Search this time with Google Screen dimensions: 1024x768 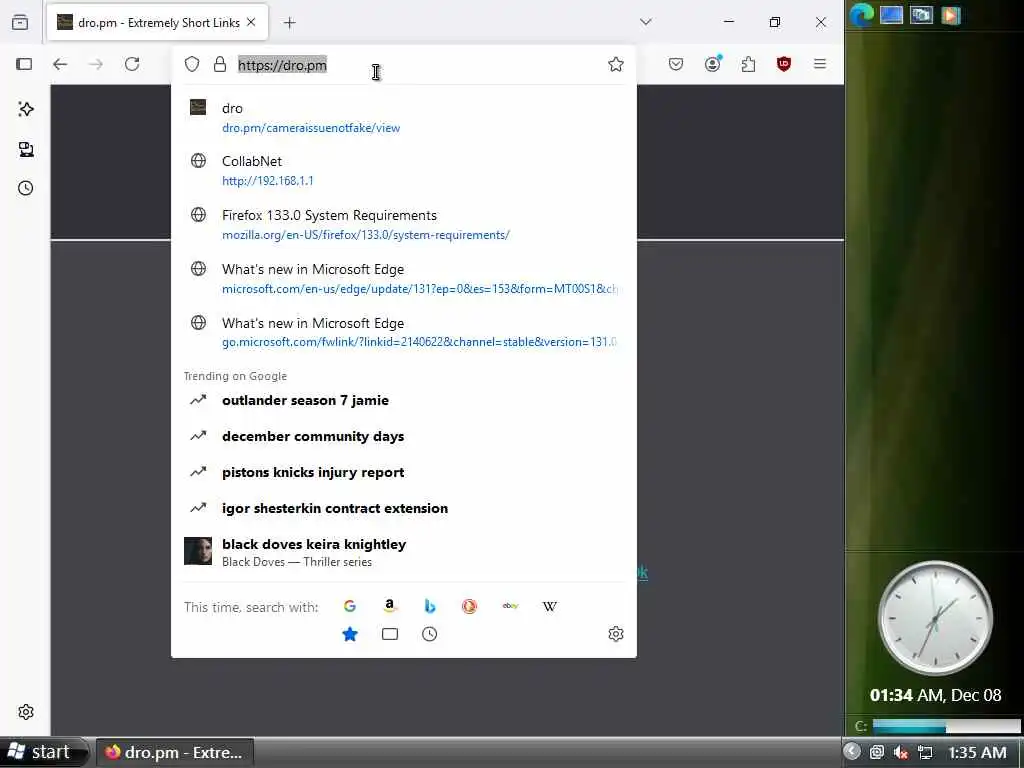tap(350, 606)
